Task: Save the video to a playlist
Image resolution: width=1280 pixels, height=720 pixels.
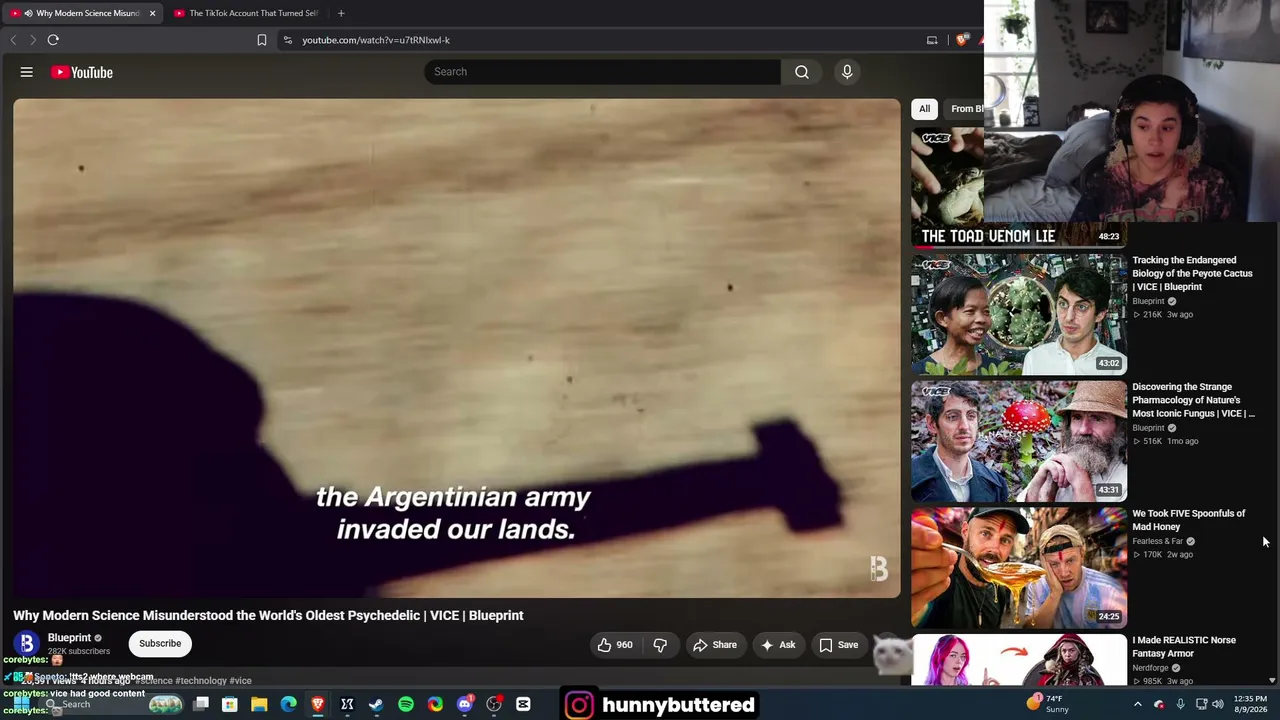Action: [838, 645]
